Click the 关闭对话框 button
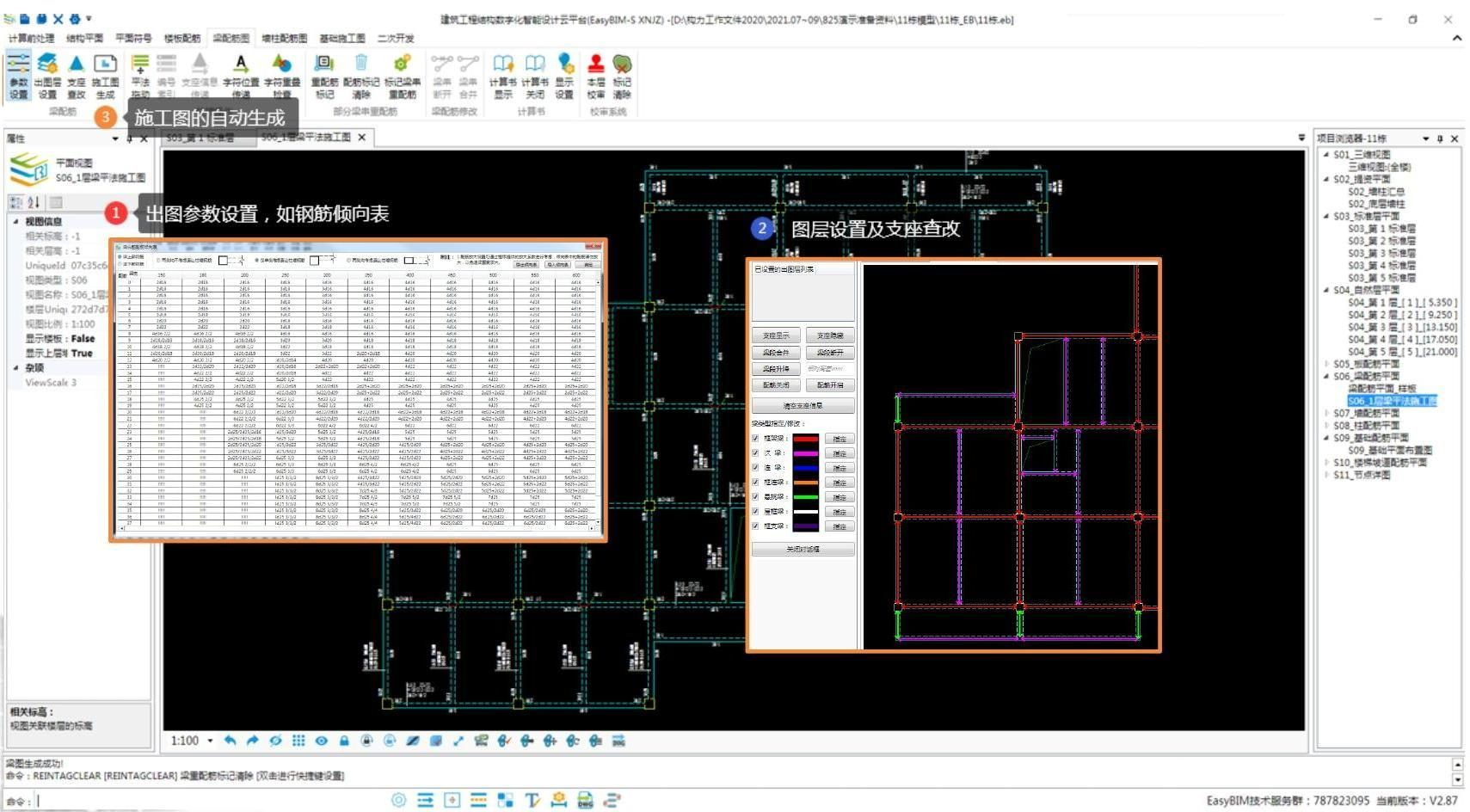The width and height of the screenshot is (1470, 812). 803,549
